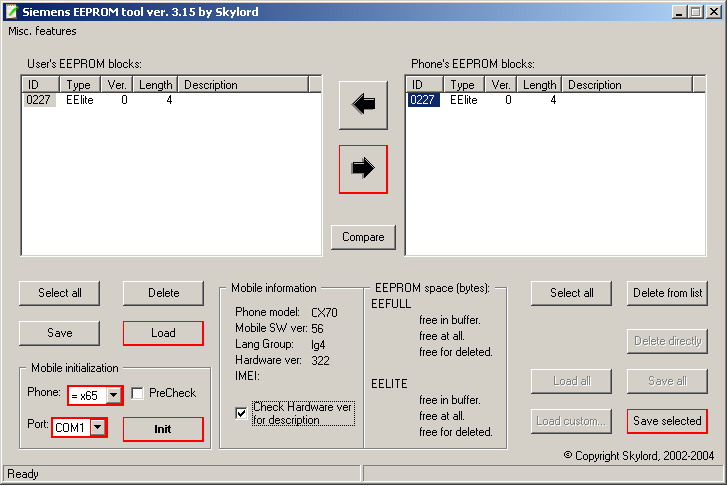The height and width of the screenshot is (486, 728).
Task: Click Description column header in phone's list
Action: tap(627, 85)
